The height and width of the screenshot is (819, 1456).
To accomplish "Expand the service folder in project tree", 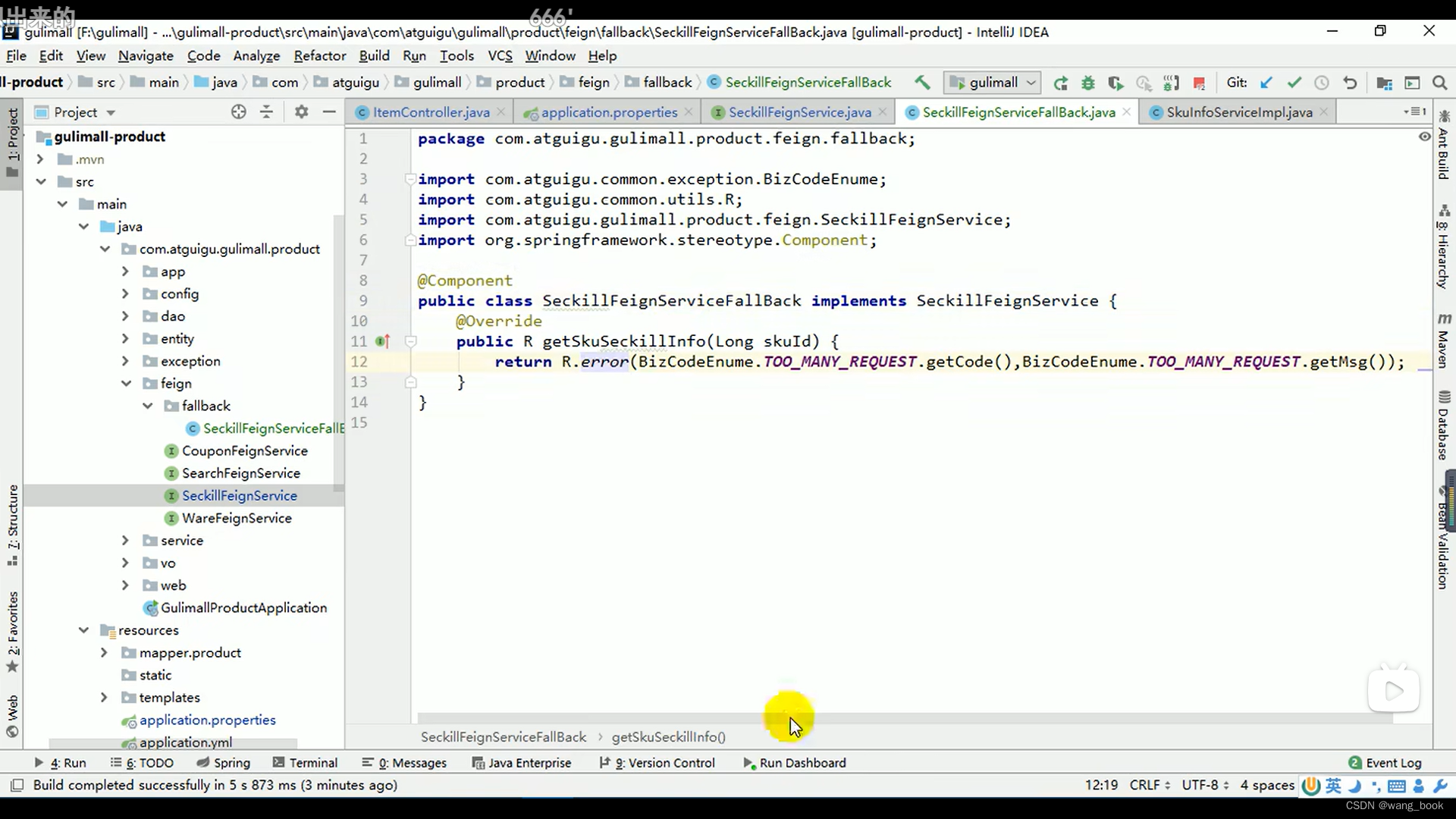I will (x=125, y=541).
